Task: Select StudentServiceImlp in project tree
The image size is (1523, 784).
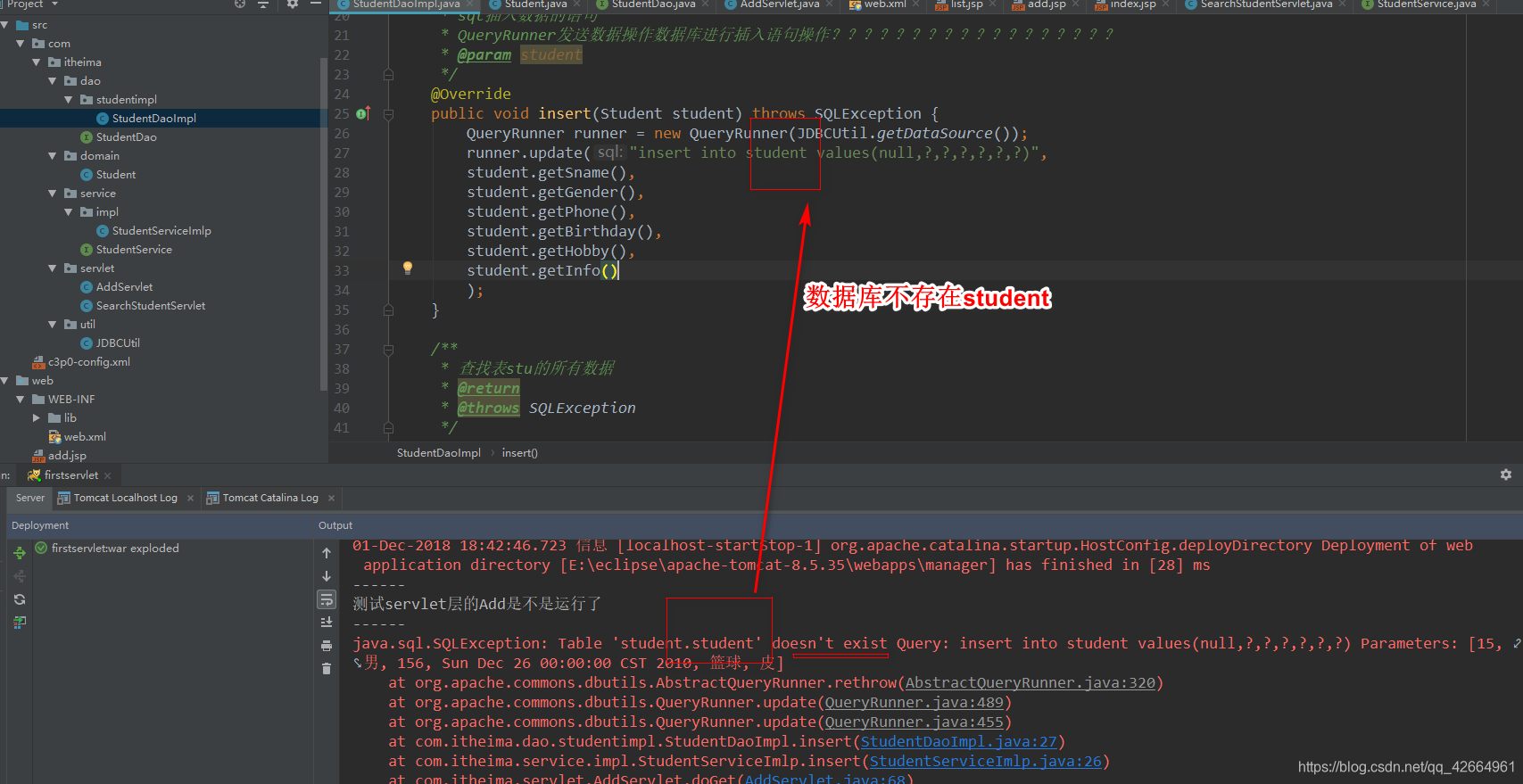Action: pyautogui.click(x=161, y=231)
